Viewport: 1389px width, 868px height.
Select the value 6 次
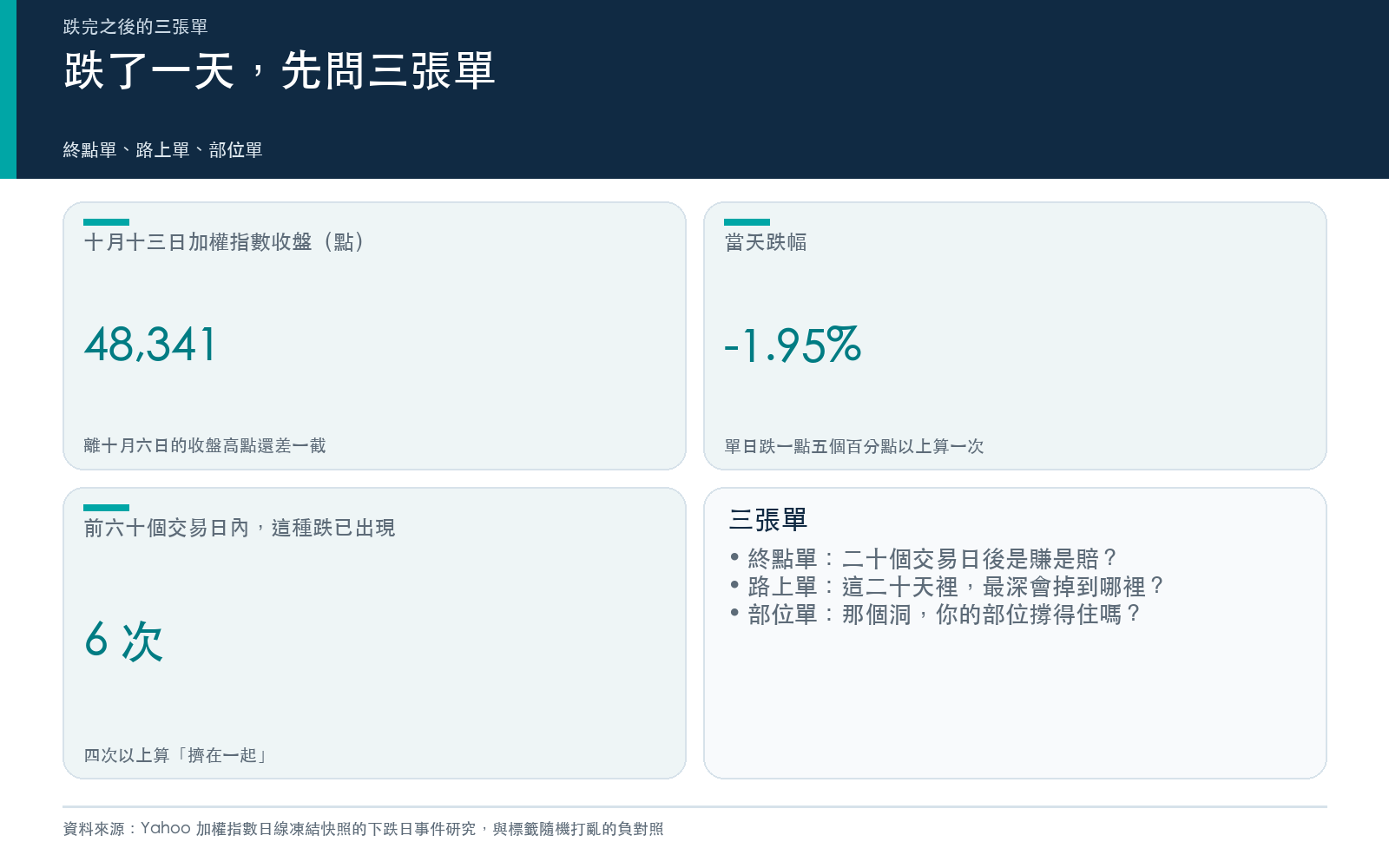pyautogui.click(x=123, y=641)
